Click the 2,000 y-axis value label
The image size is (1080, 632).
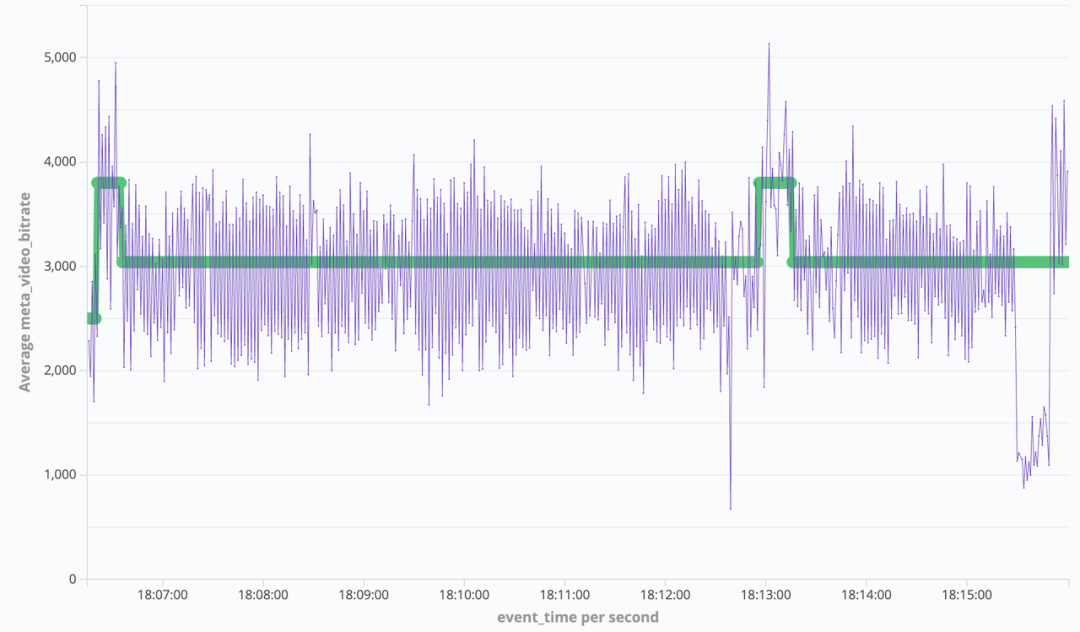tap(56, 370)
